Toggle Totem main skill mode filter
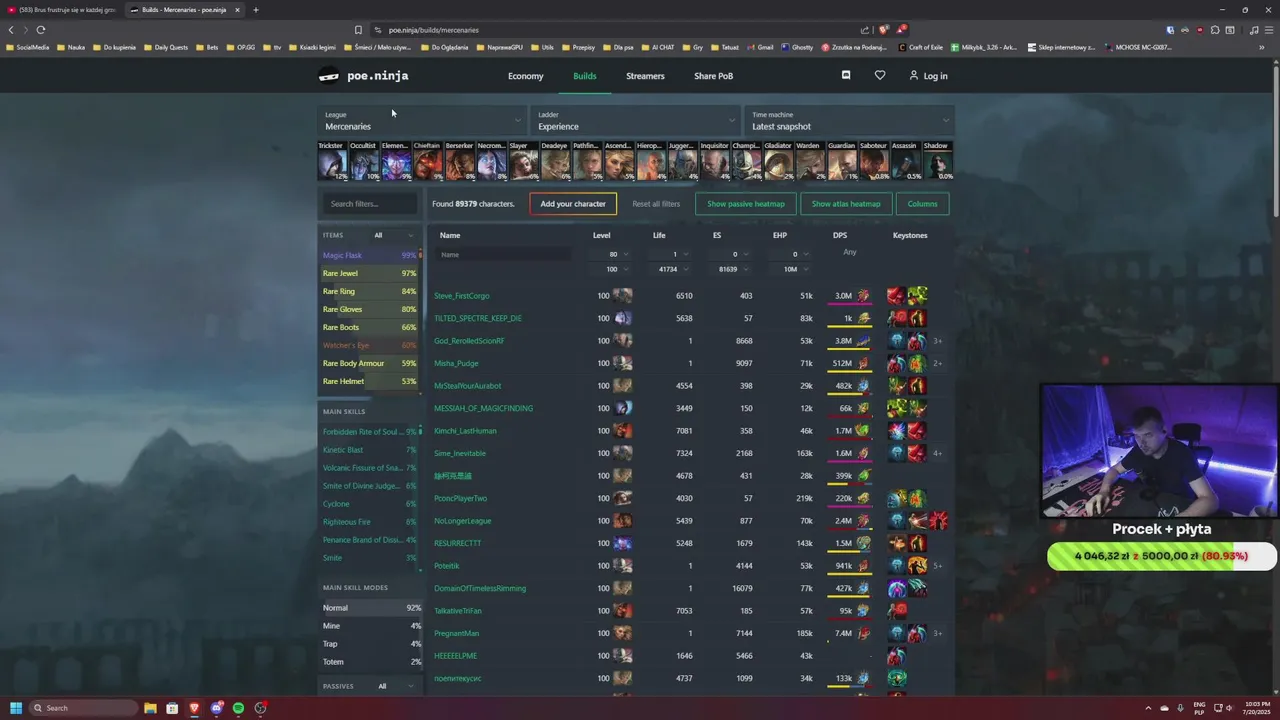 pos(372,662)
